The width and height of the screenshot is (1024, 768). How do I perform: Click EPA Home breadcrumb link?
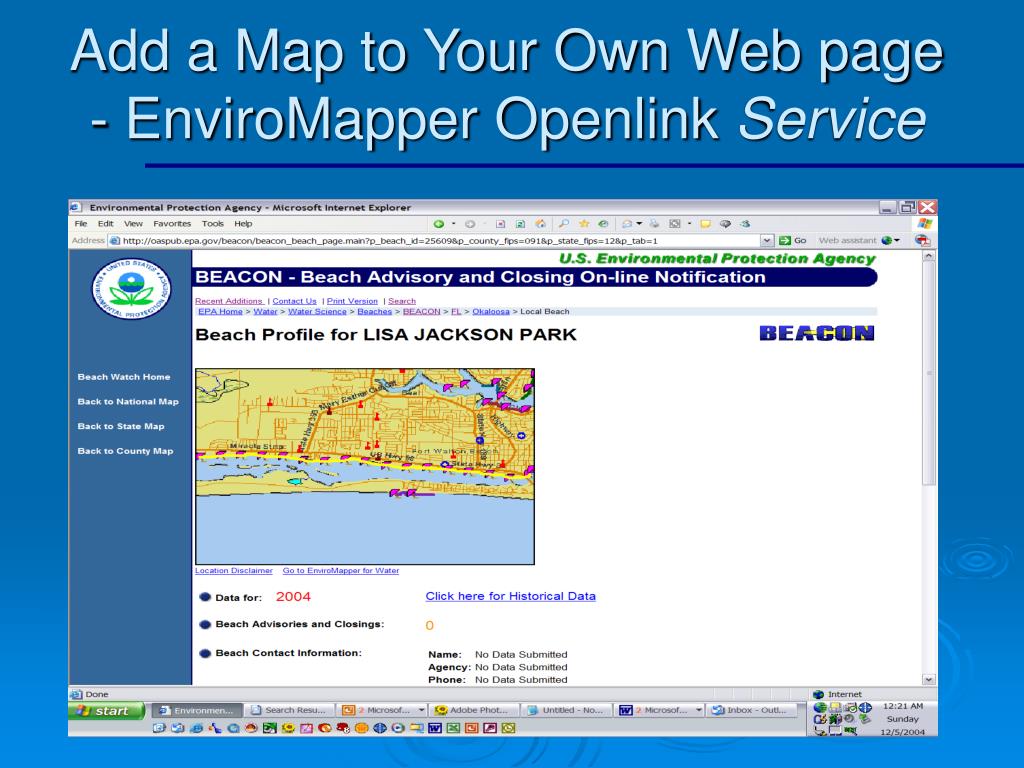(x=220, y=312)
